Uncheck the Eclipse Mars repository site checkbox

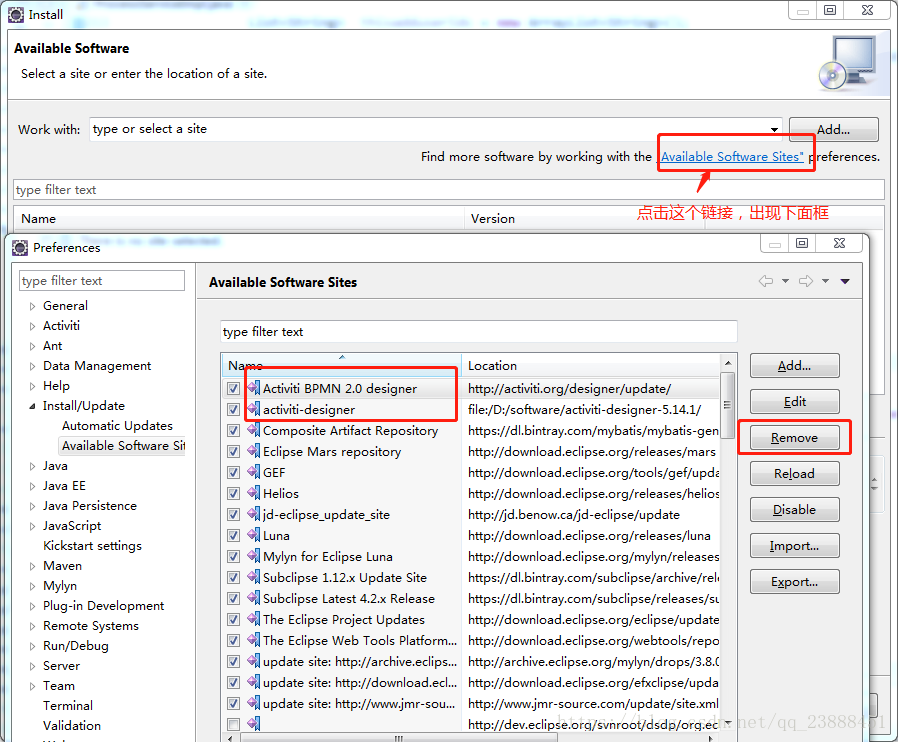tap(232, 451)
